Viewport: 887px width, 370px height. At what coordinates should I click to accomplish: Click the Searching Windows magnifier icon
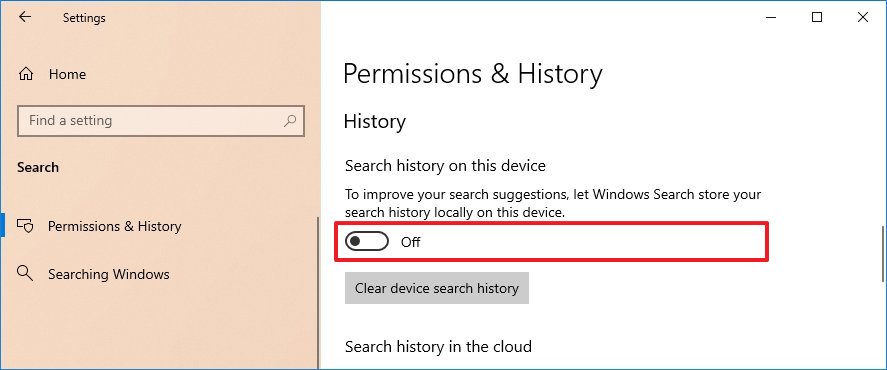[x=25, y=273]
